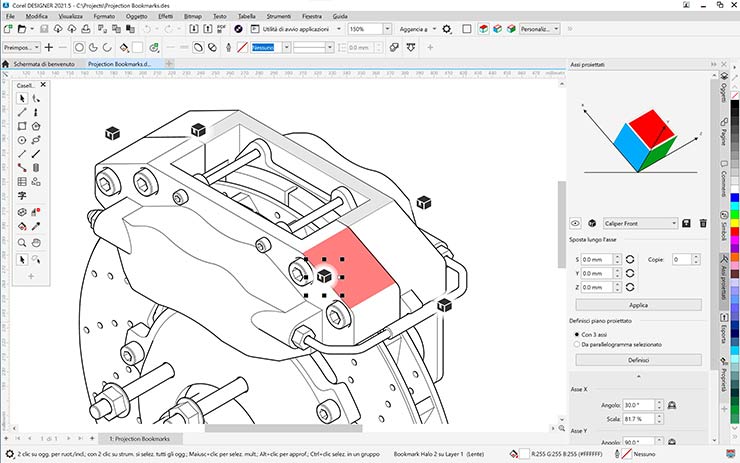The image size is (740, 463).
Task: Click the Definisci button
Action: 638,359
